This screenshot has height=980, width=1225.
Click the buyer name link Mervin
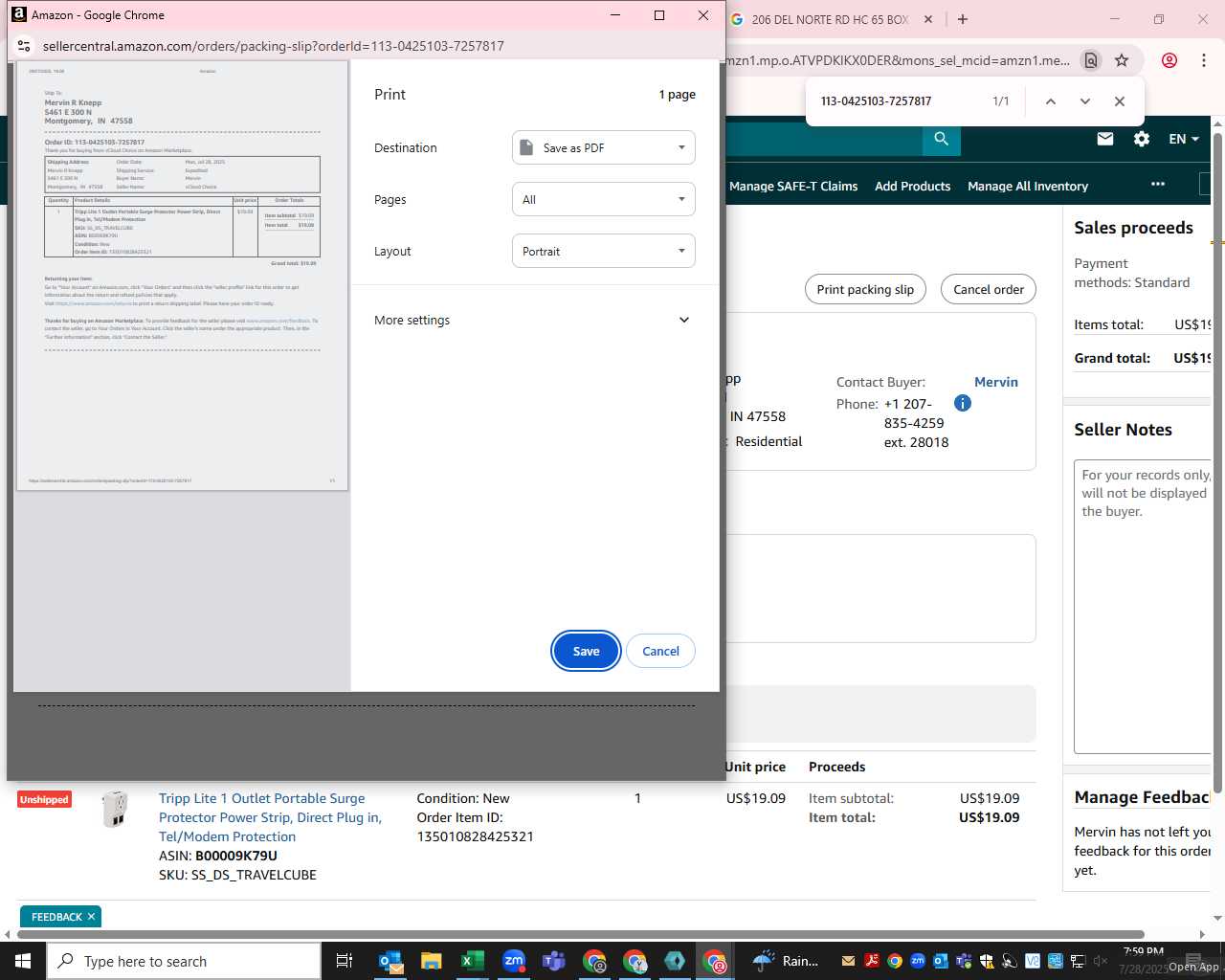[x=996, y=382]
